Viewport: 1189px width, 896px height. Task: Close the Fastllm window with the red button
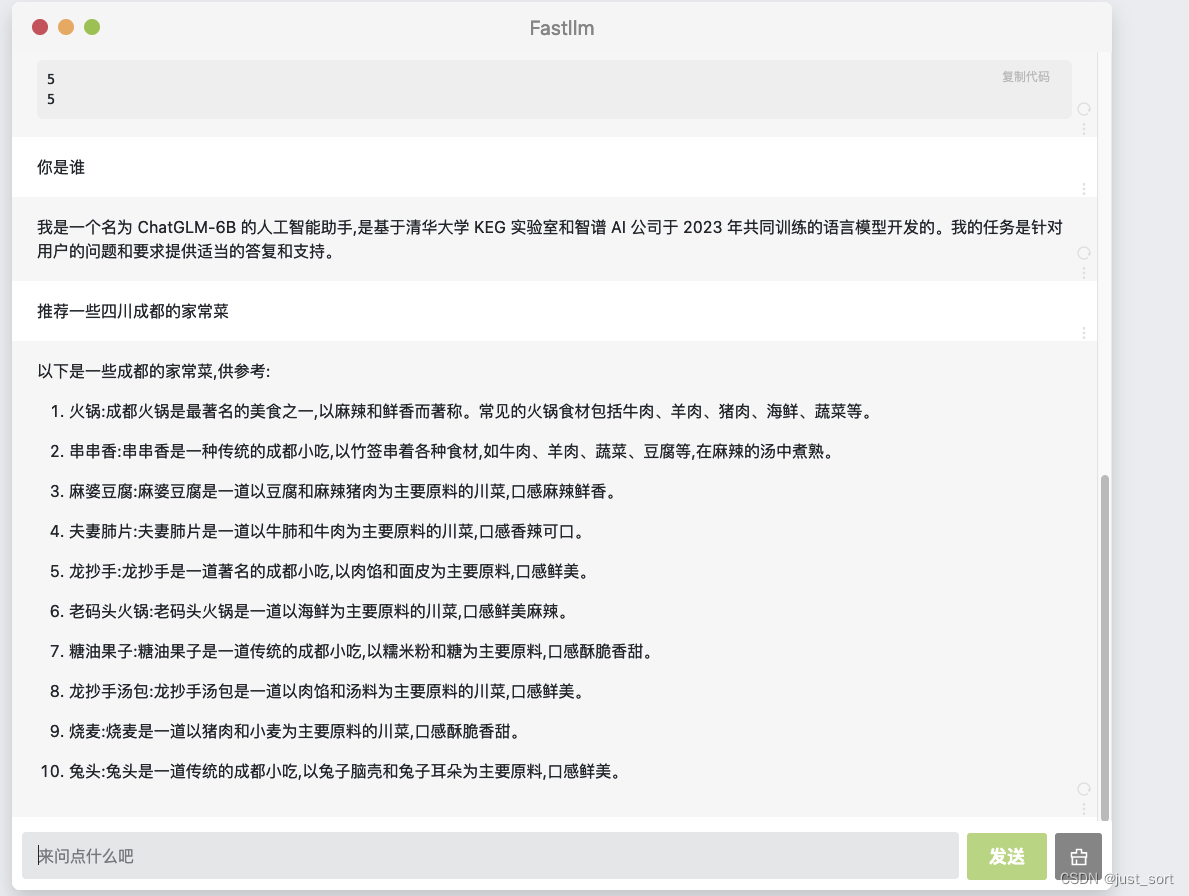(x=40, y=27)
